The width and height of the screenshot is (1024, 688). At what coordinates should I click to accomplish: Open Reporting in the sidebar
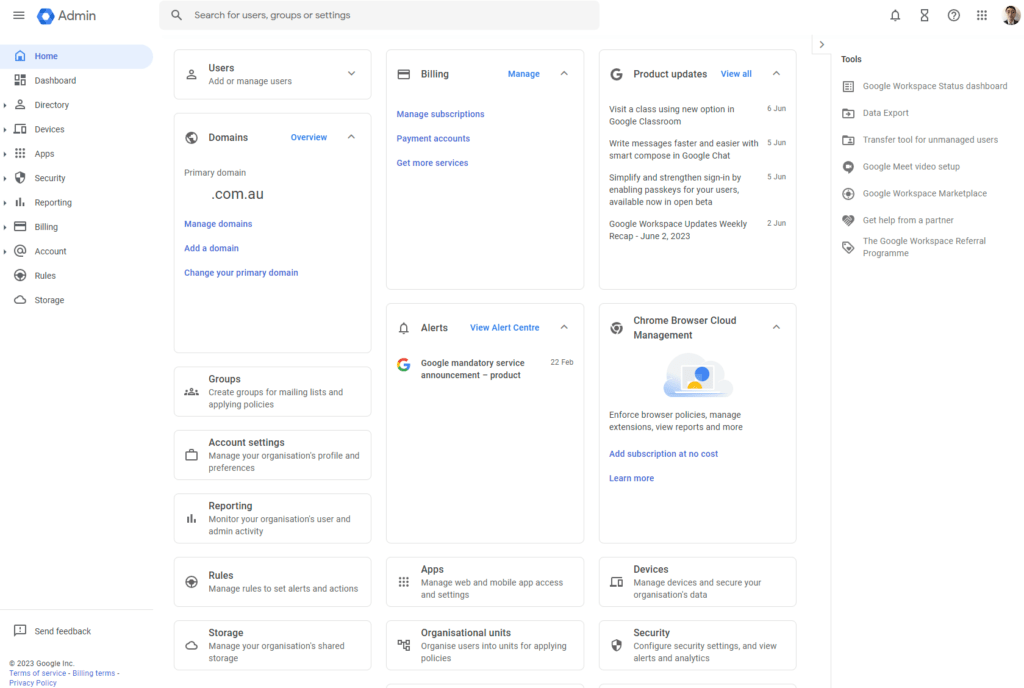coord(76,202)
